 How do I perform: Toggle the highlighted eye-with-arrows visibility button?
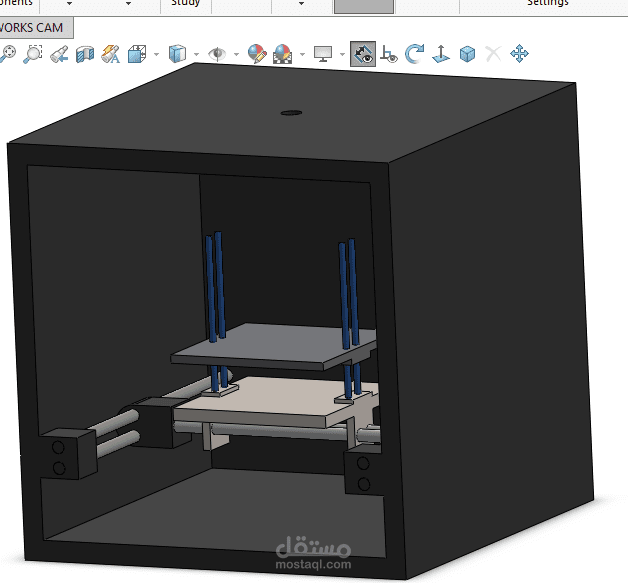tap(363, 54)
